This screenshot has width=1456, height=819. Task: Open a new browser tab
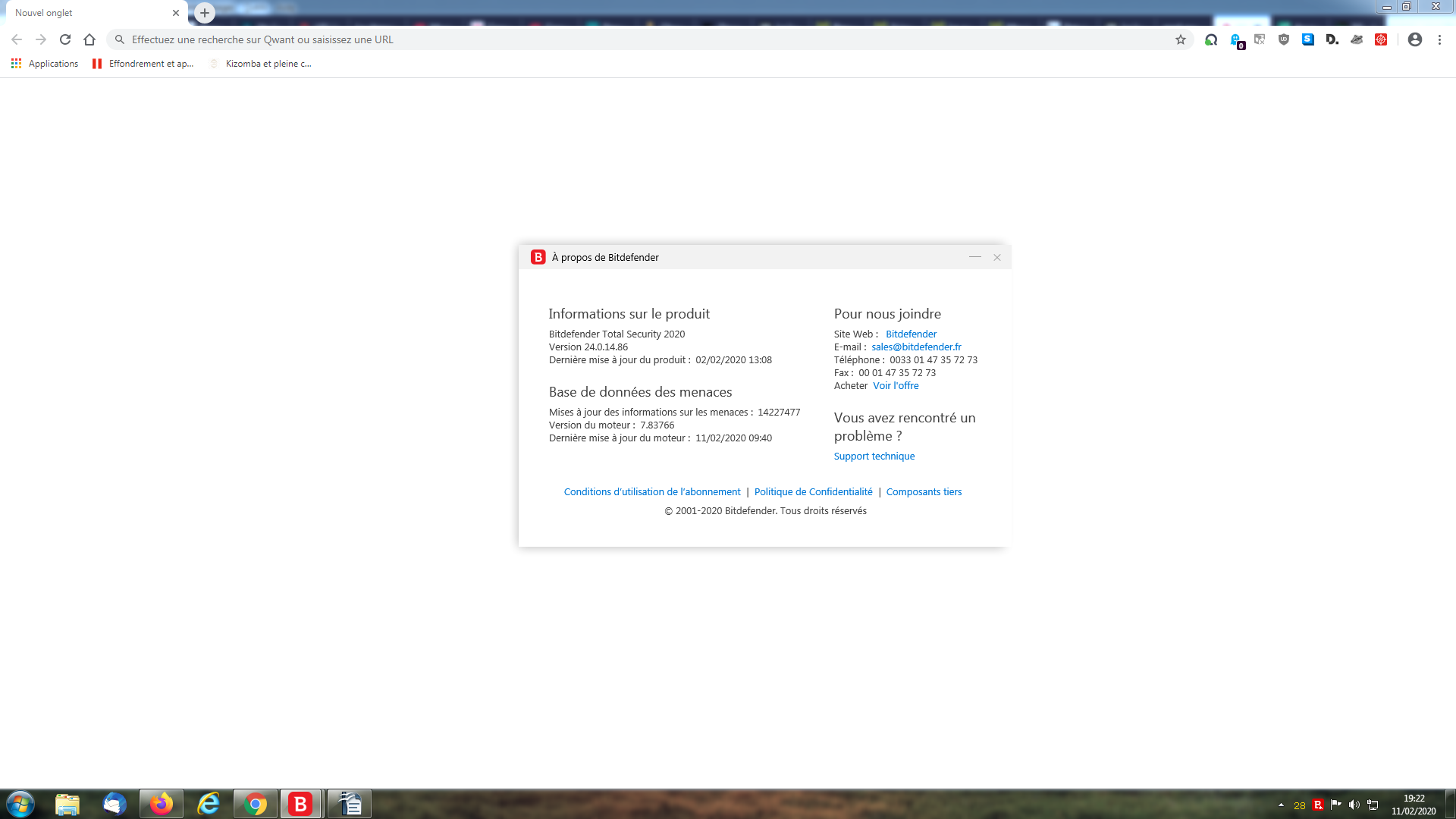pyautogui.click(x=204, y=13)
